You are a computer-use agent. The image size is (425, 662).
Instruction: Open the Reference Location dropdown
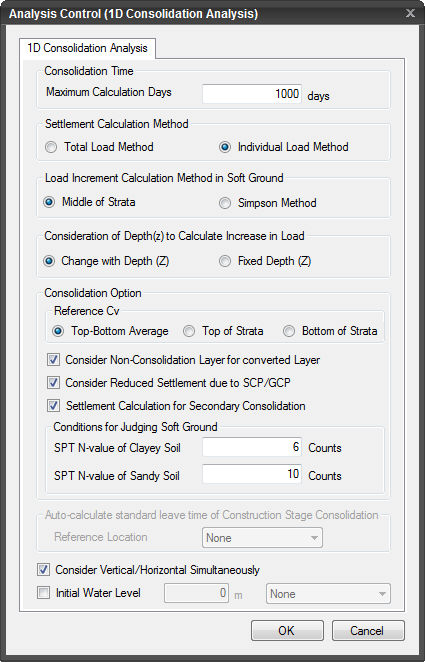coord(262,538)
